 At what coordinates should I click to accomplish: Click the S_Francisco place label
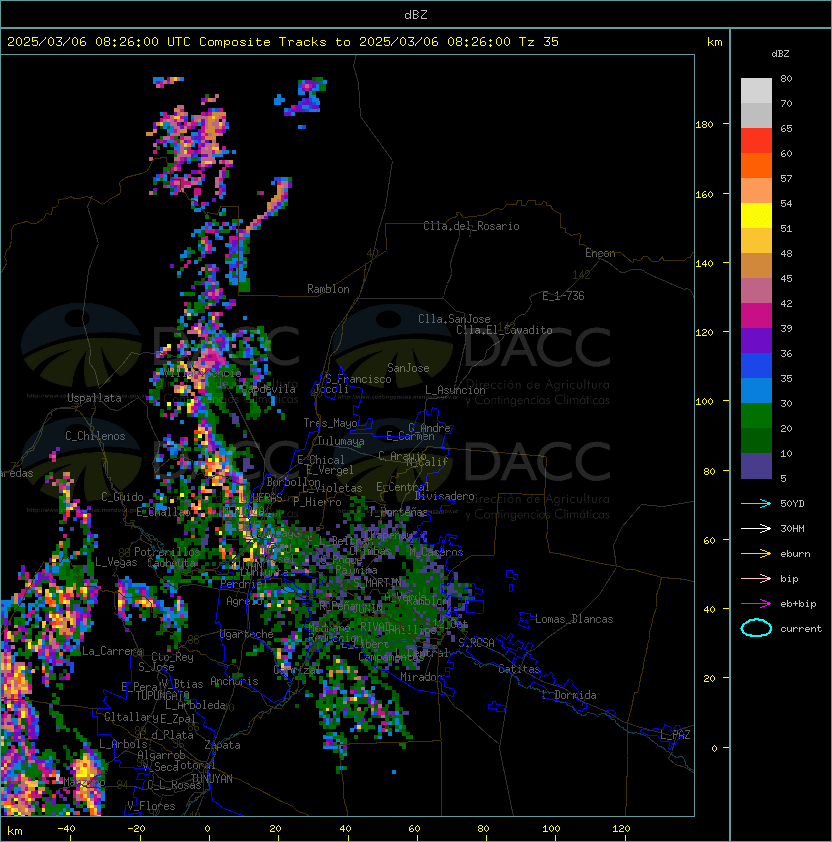[358, 380]
